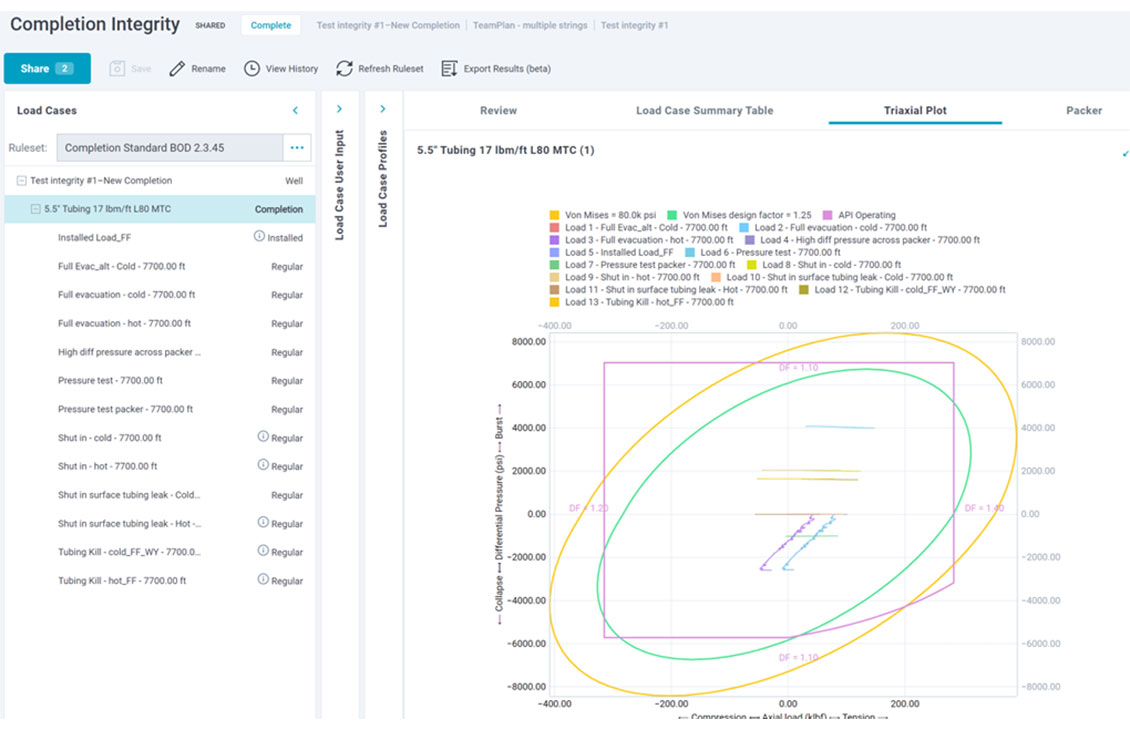Open the Packer tab
The width and height of the screenshot is (1130, 730).
click(1084, 111)
